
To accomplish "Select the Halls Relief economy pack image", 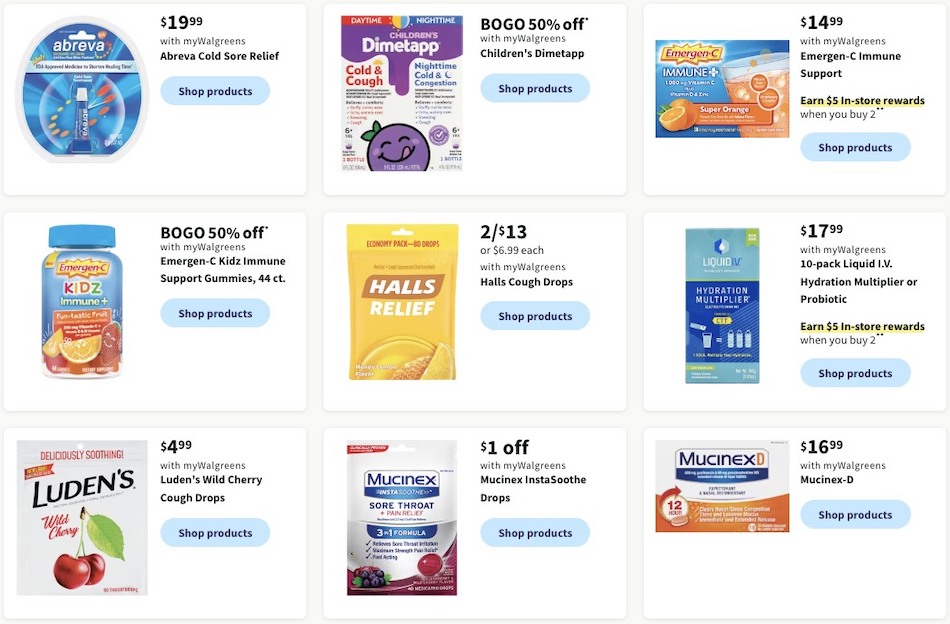I will tap(400, 302).
